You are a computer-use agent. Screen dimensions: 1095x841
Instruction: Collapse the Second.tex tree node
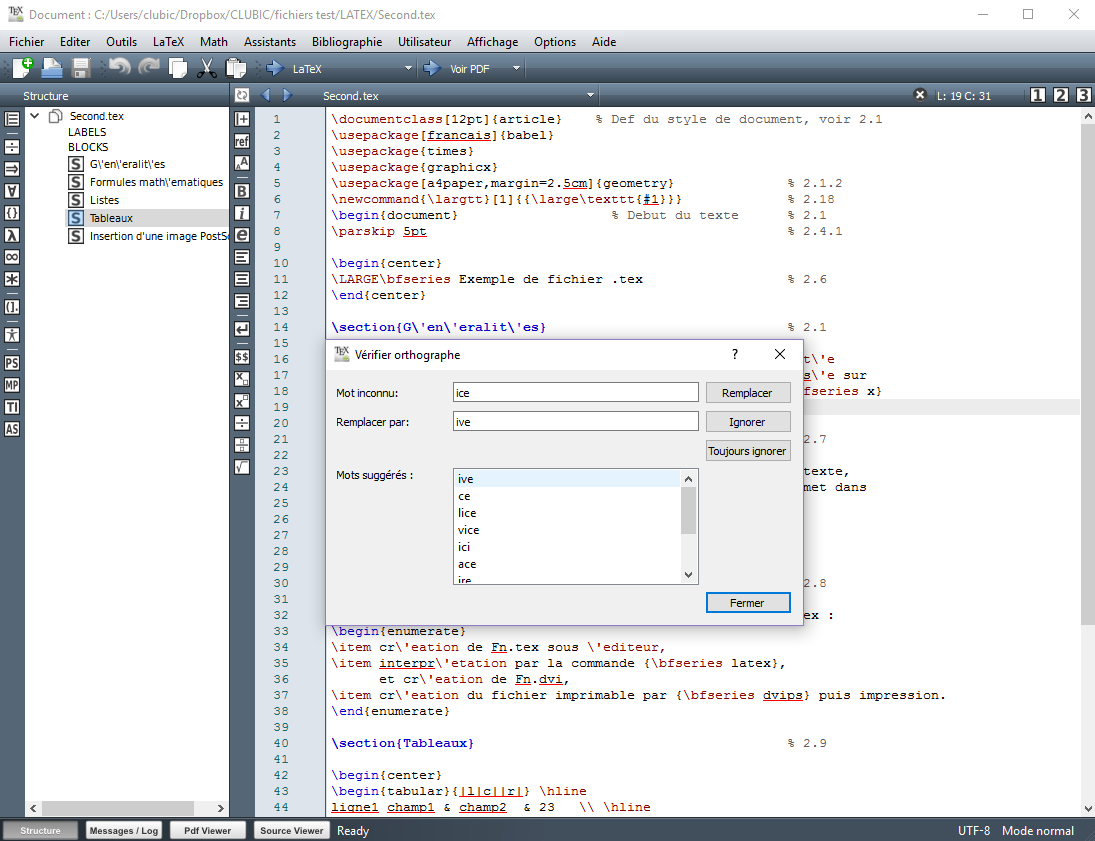[35, 116]
